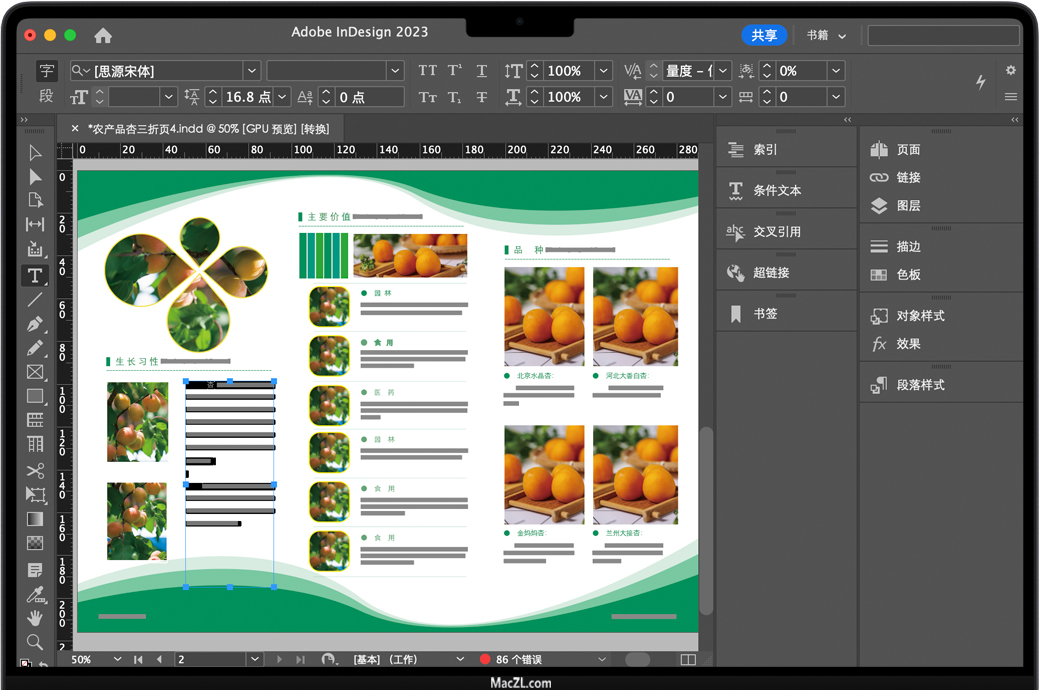The width and height of the screenshot is (1040, 690).
Task: Open the 思源宋体 font family dropdown
Action: pos(251,71)
